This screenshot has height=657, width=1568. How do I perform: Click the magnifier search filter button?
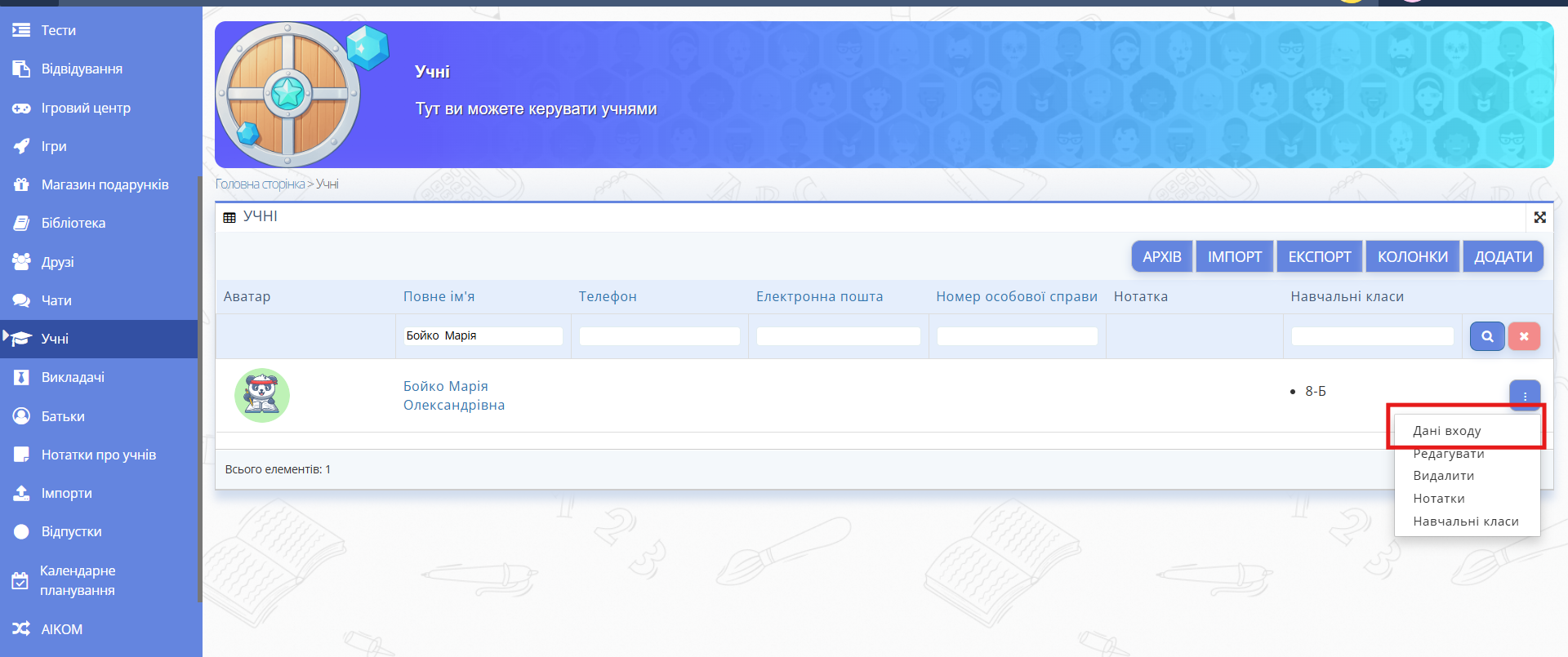[1486, 336]
